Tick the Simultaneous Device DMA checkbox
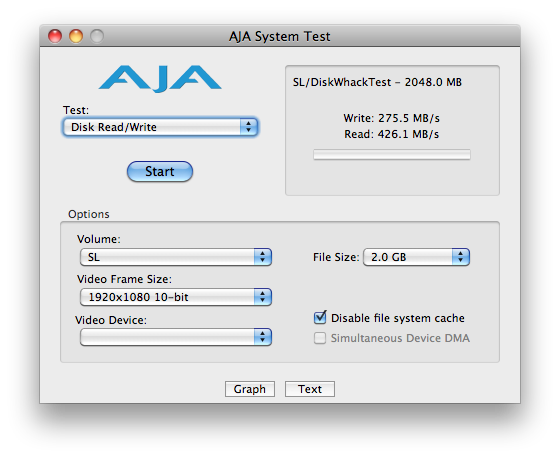This screenshot has width=560, height=458. pos(320,338)
